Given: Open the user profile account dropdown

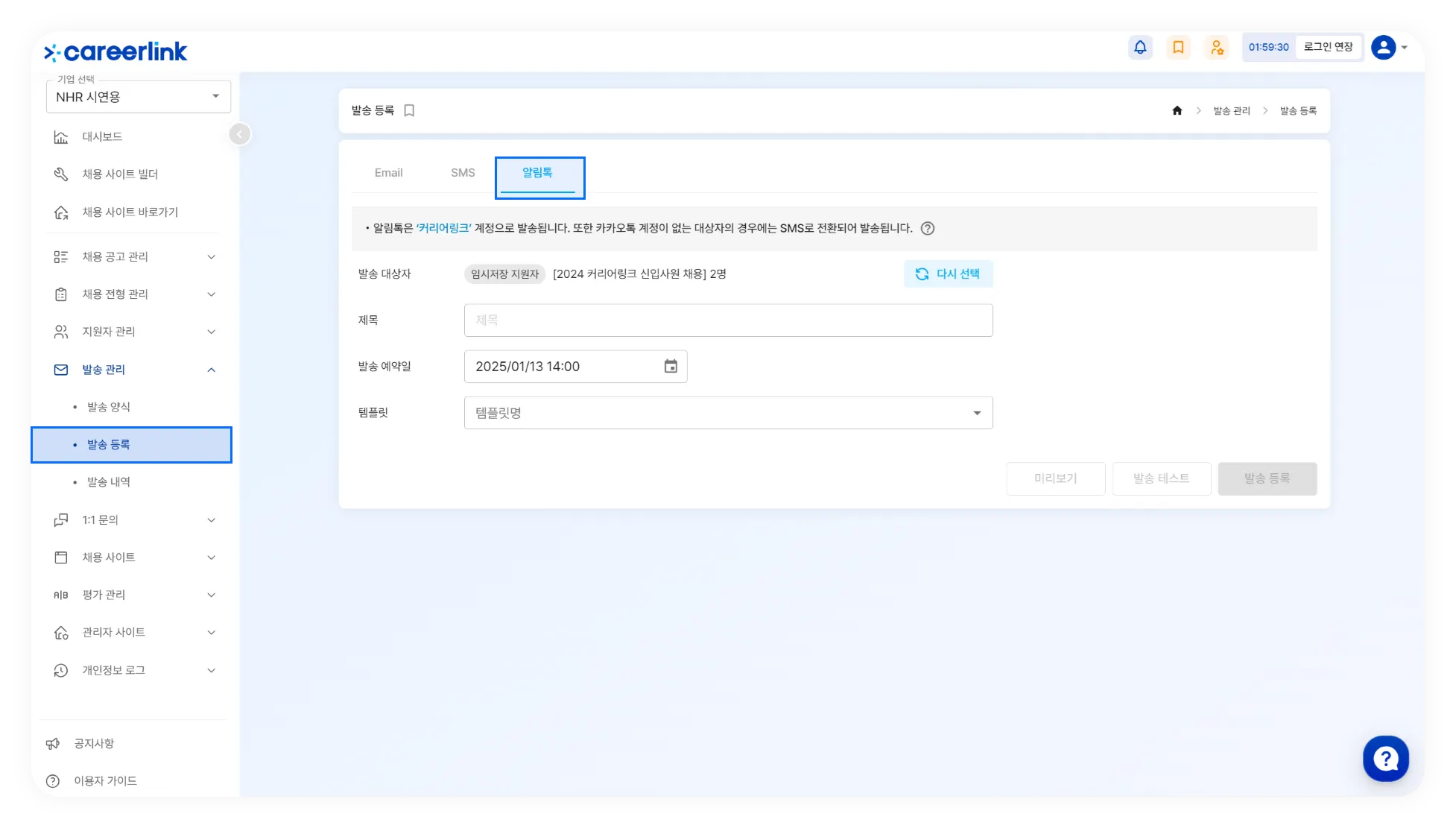Looking at the screenshot, I should [1389, 47].
